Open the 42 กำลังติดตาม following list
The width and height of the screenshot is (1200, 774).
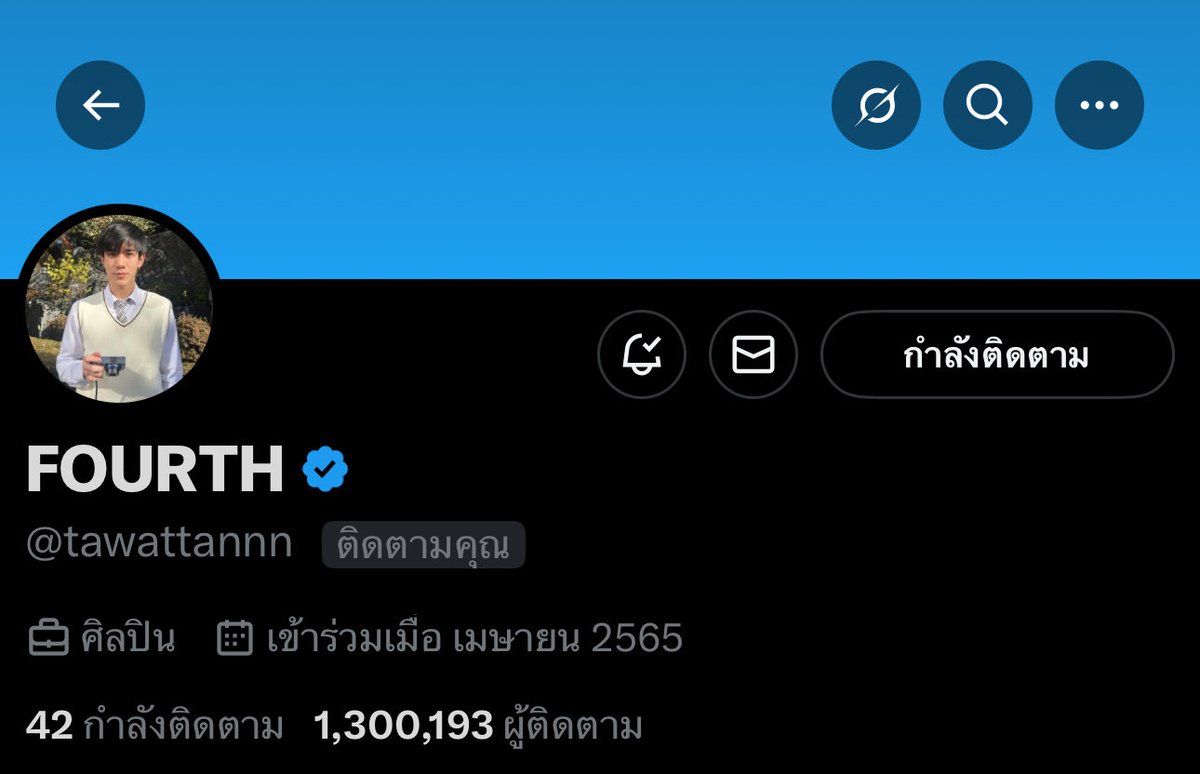155,726
